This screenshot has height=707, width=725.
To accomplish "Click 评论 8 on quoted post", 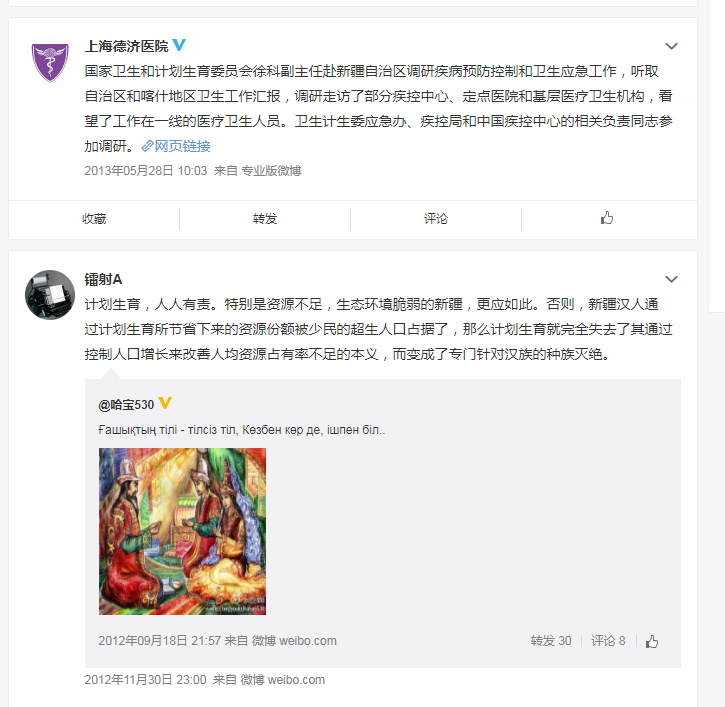I will pyautogui.click(x=608, y=641).
